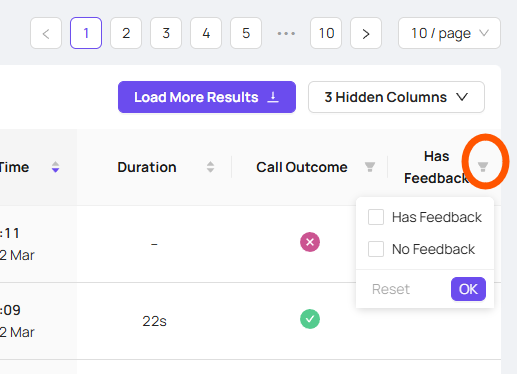Open the Has Feedback column filter icon

483,167
